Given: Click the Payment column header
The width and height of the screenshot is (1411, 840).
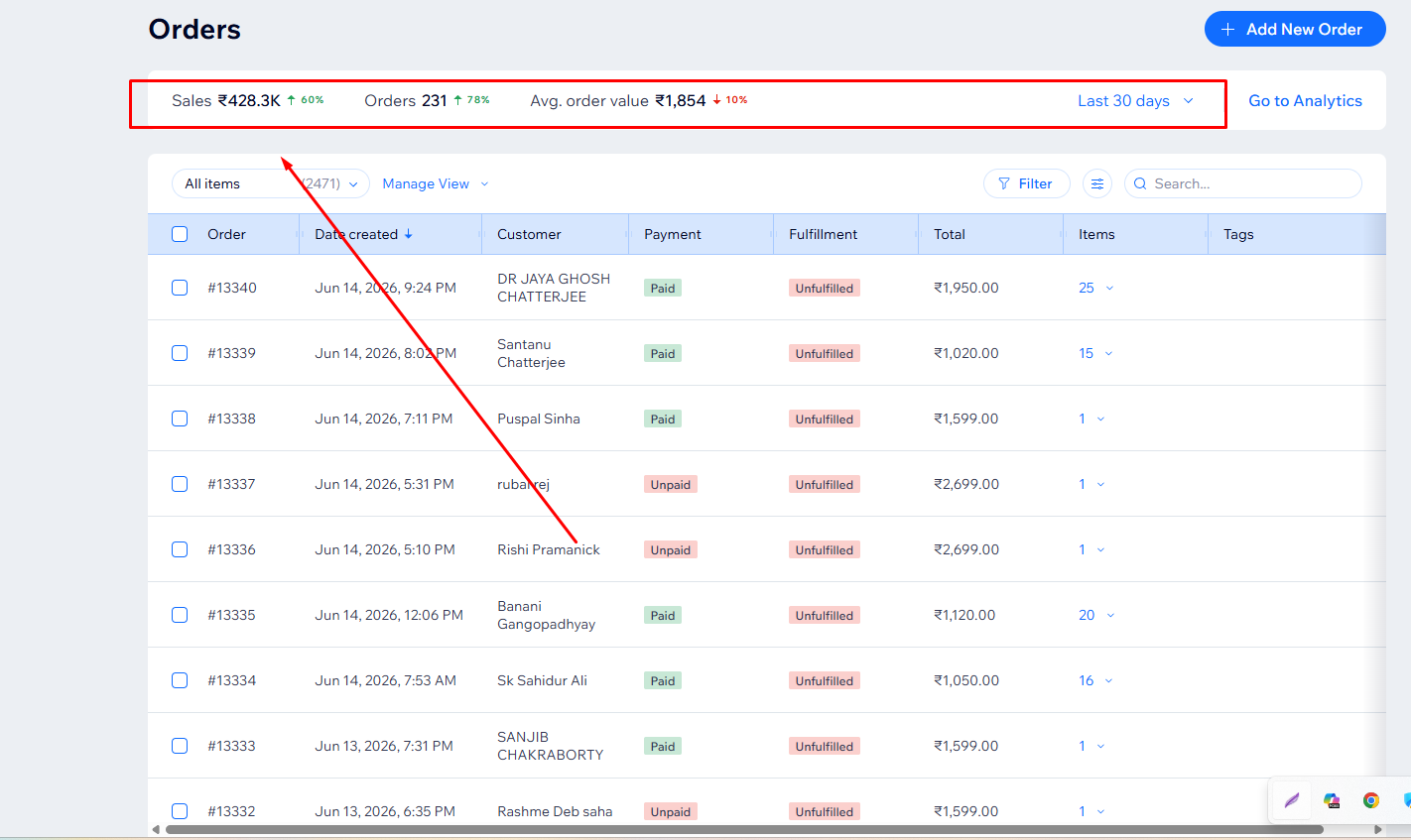Looking at the screenshot, I should (x=673, y=234).
